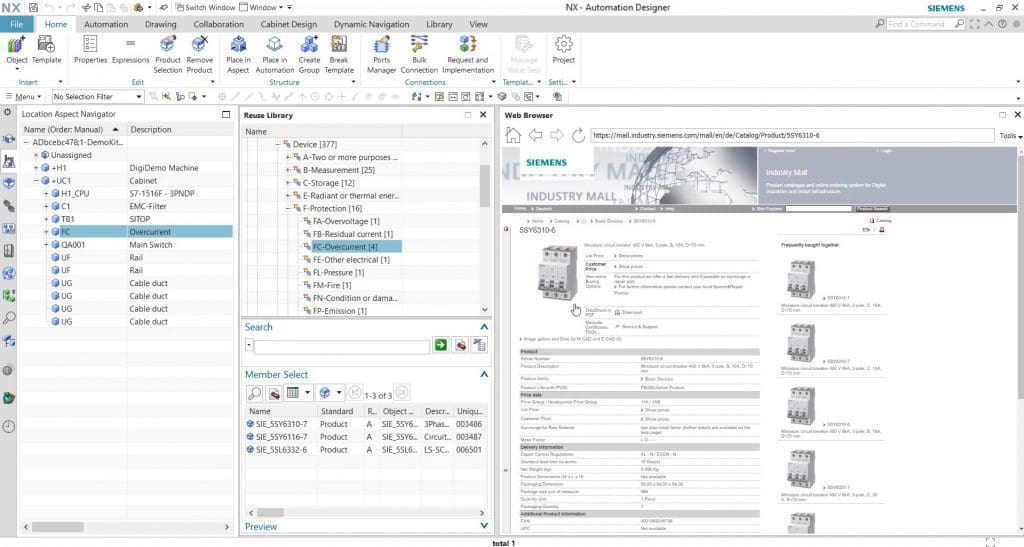The width and height of the screenshot is (1024, 547).
Task: Close the Reuse Library panel
Action: [483, 115]
